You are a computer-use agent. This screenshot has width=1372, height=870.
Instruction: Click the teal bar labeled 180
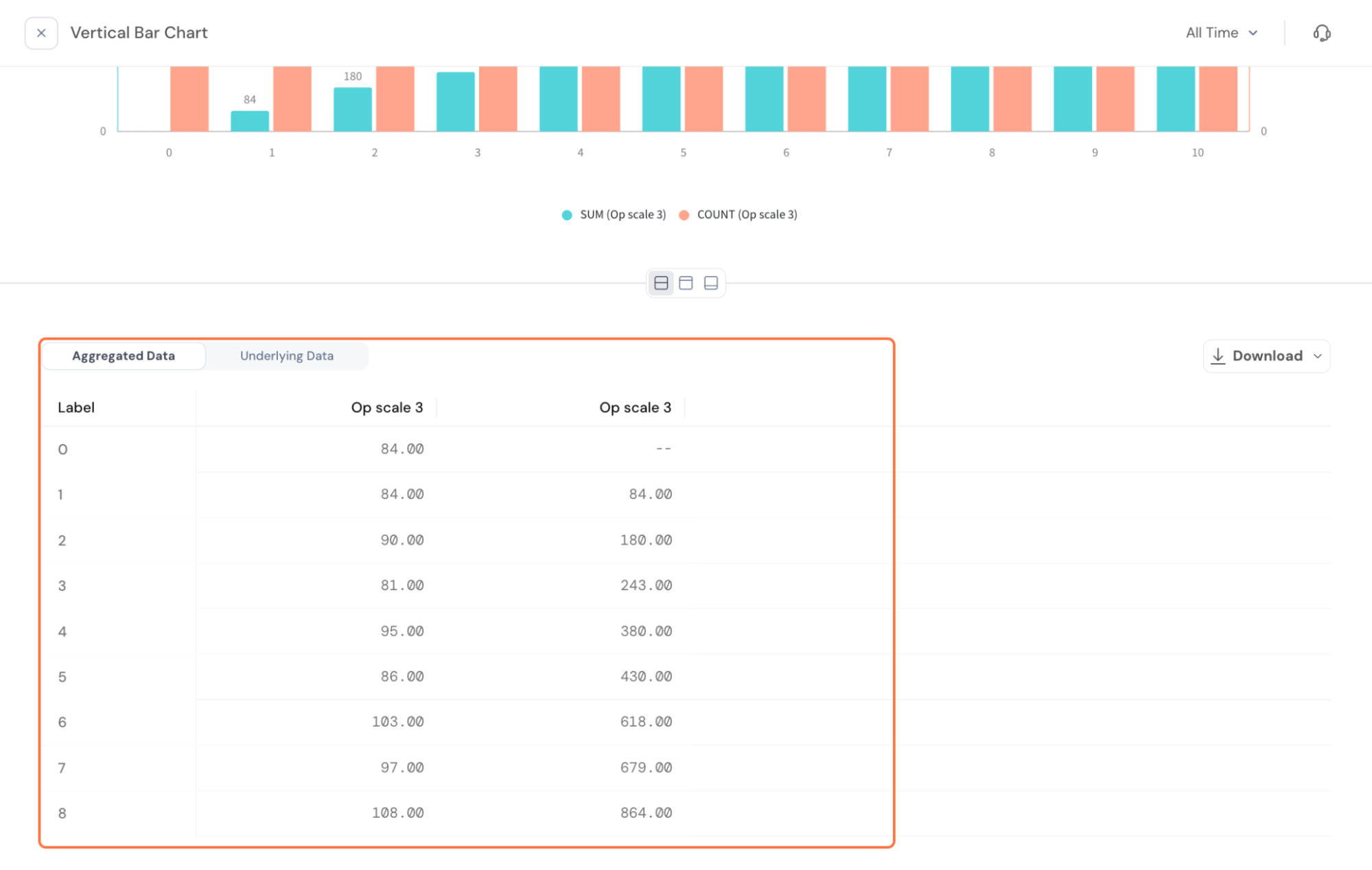(353, 110)
